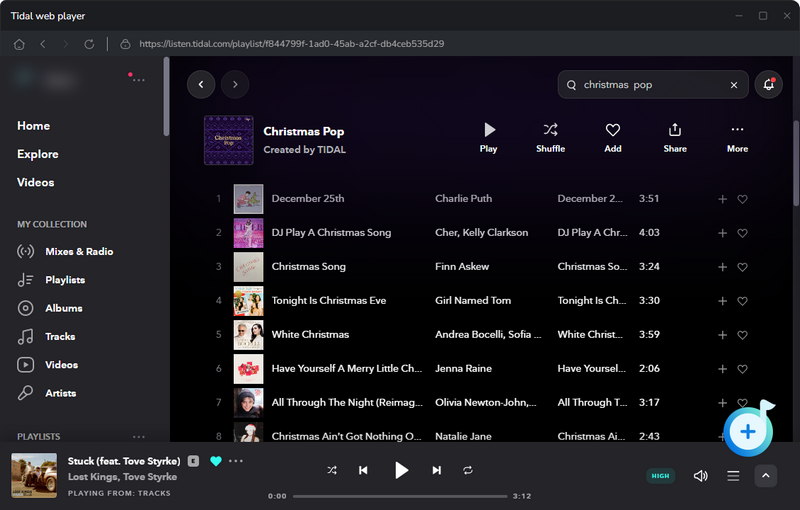Click the blue floating add-music button
The width and height of the screenshot is (800, 510).
748,431
